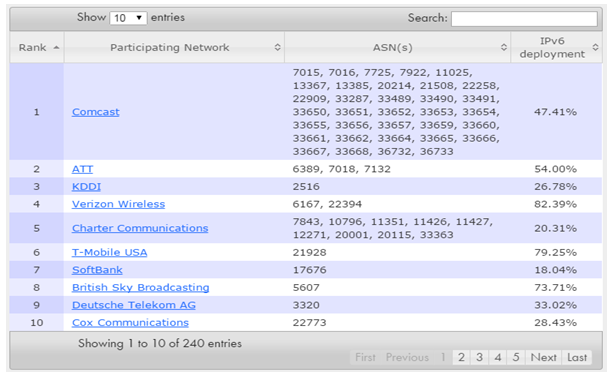Open the ATT network link
The height and width of the screenshot is (376, 611).
click(82, 169)
